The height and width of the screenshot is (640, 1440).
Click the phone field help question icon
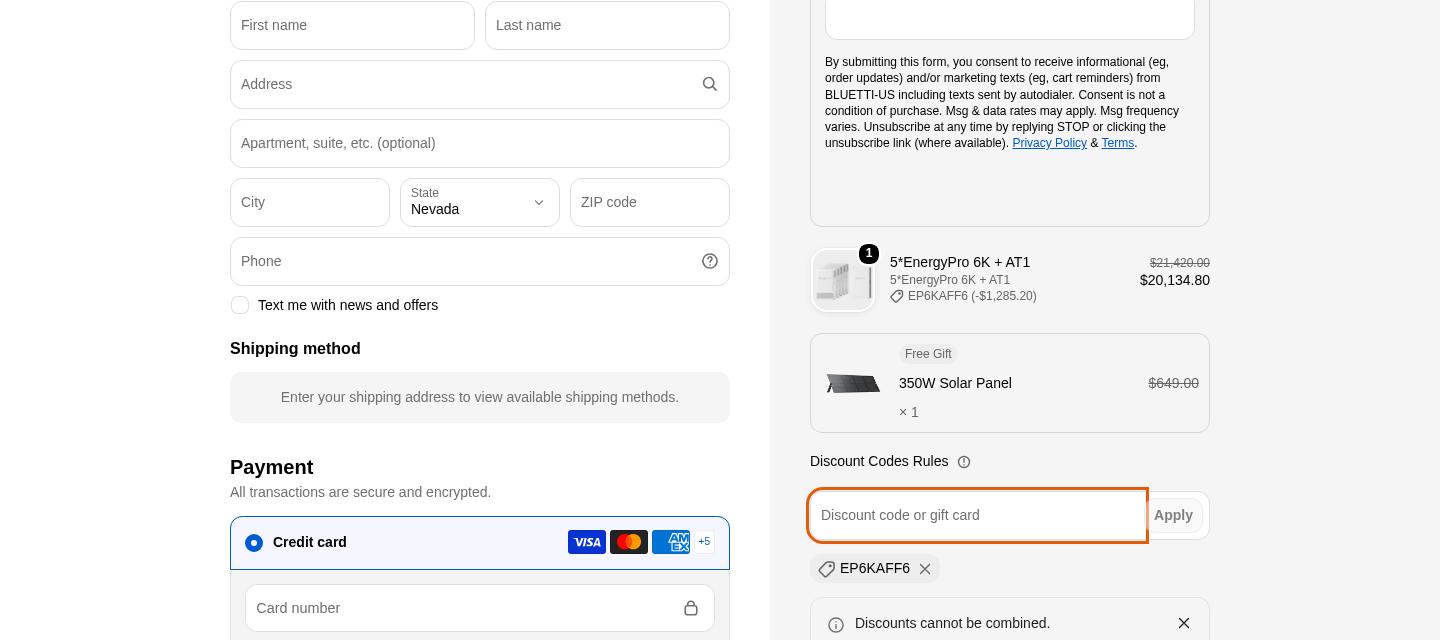coord(710,261)
